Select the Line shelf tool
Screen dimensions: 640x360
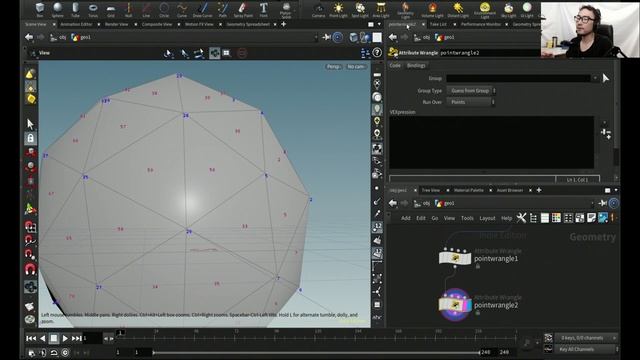click(x=146, y=9)
